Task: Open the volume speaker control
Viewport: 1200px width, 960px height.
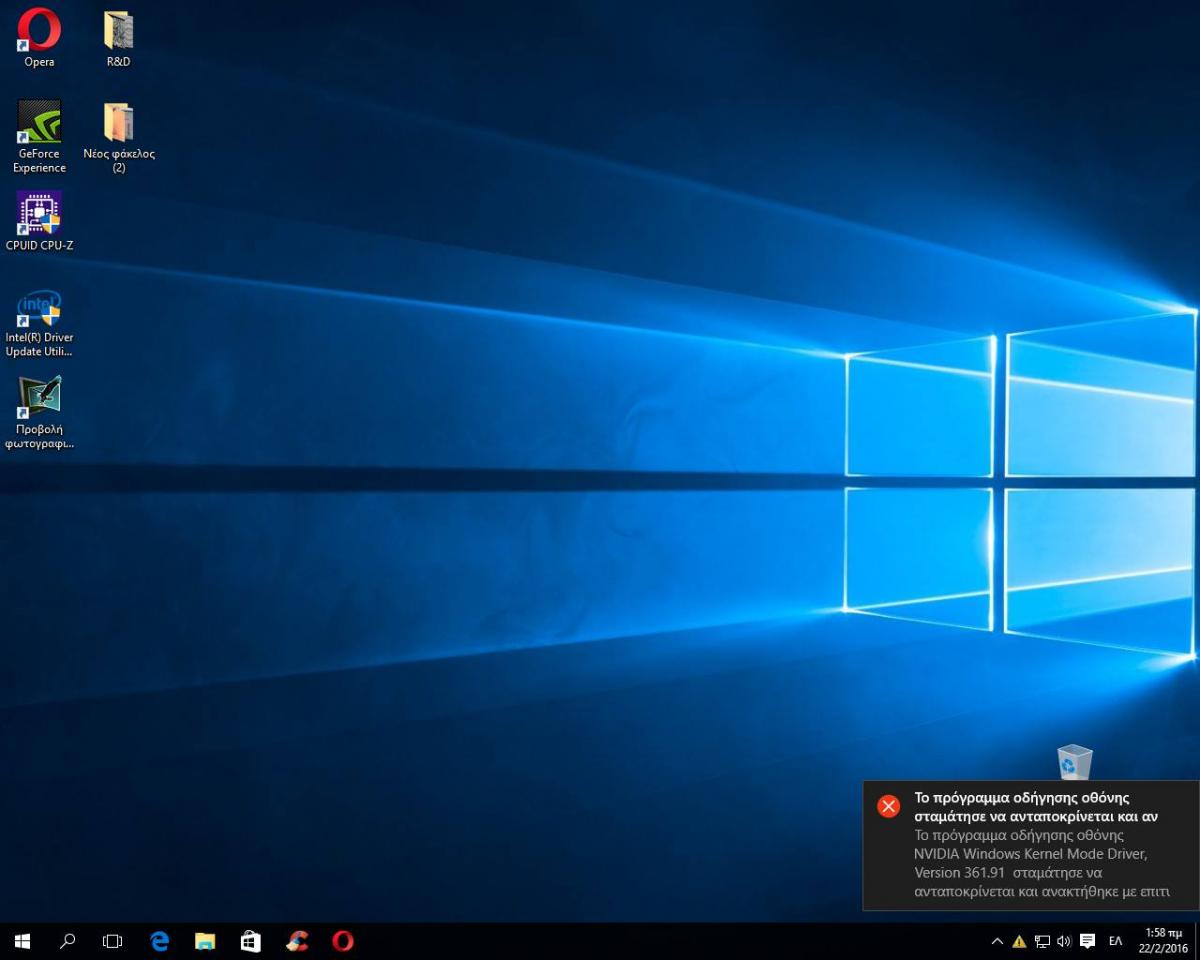Action: pos(1064,941)
